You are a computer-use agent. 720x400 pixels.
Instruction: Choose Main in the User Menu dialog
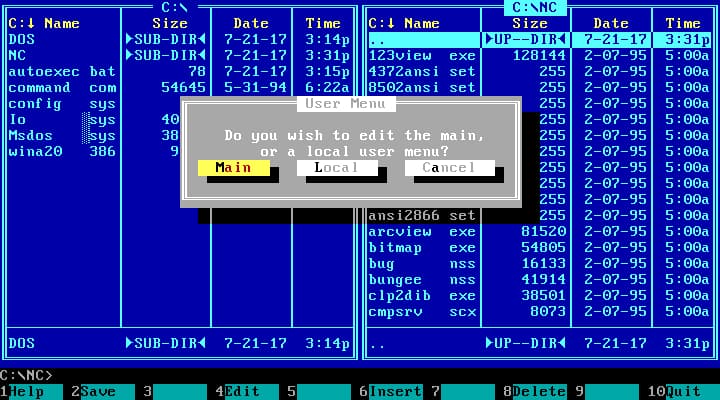pyautogui.click(x=234, y=168)
